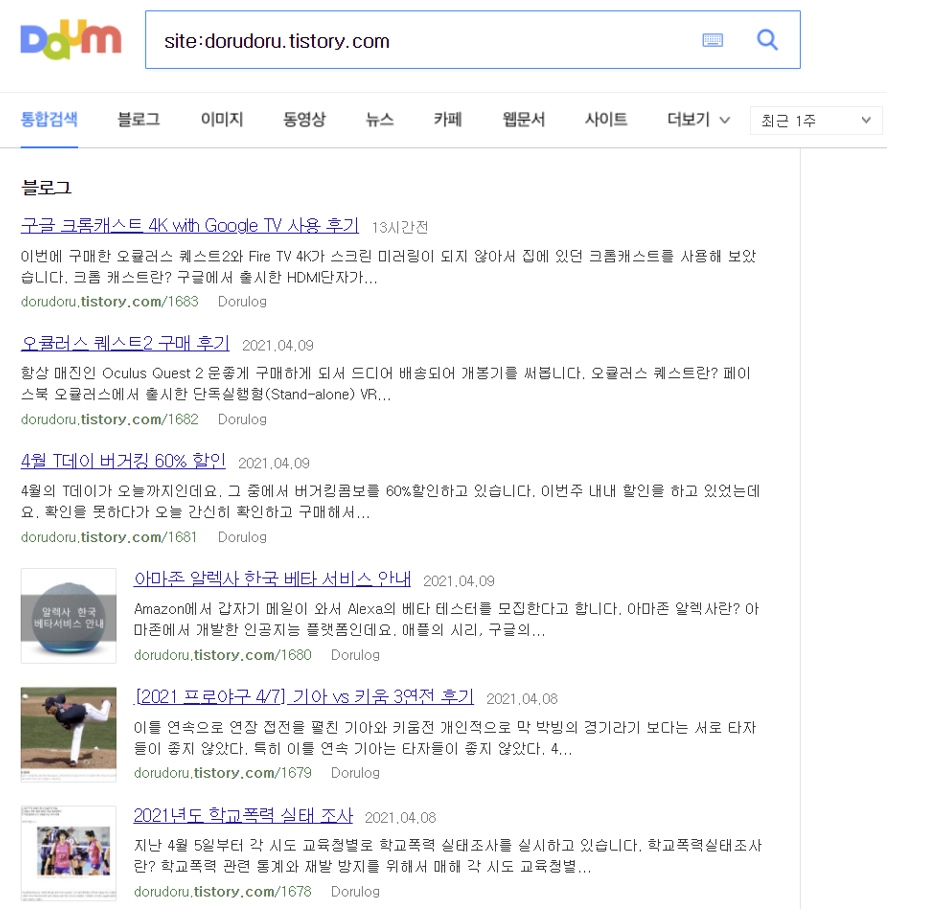Click the magnifier search button
The height and width of the screenshot is (912, 932).
tap(767, 40)
